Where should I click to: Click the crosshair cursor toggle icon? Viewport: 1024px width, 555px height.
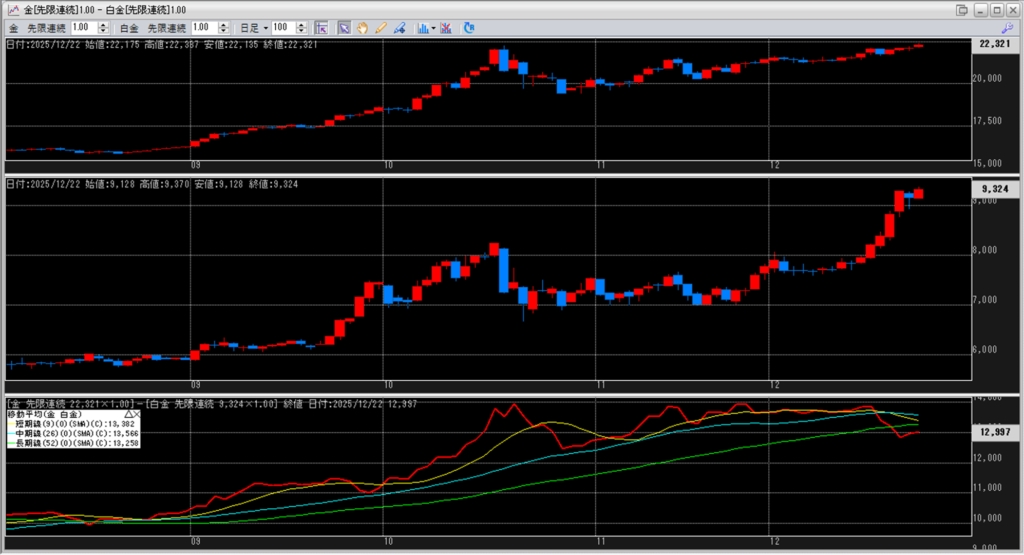coord(321,28)
